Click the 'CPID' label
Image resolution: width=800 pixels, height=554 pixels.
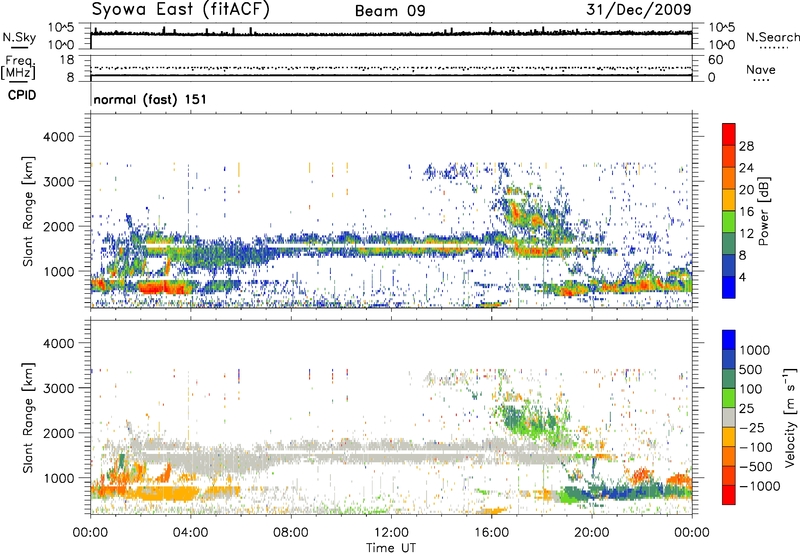tap(22, 95)
